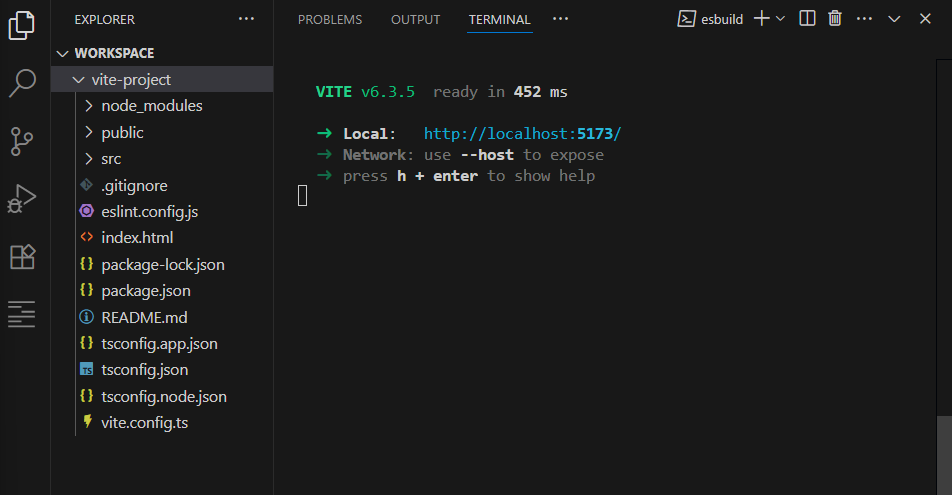
Task: Split the terminal pane
Action: [807, 19]
